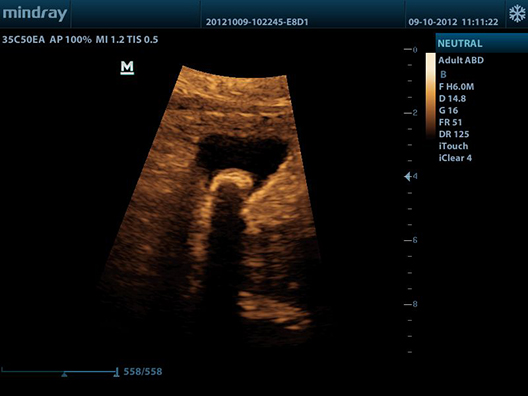Screen dimensions: 528x396
Task: Click the F H6.0M frequency parameter
Action: point(456,87)
